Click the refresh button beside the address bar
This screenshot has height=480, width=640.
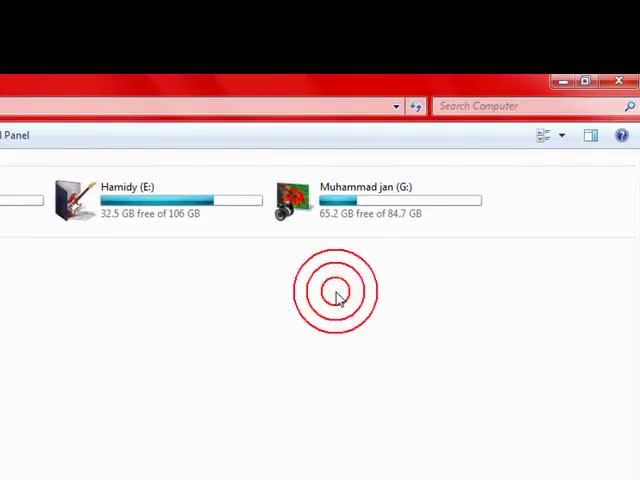point(416,106)
